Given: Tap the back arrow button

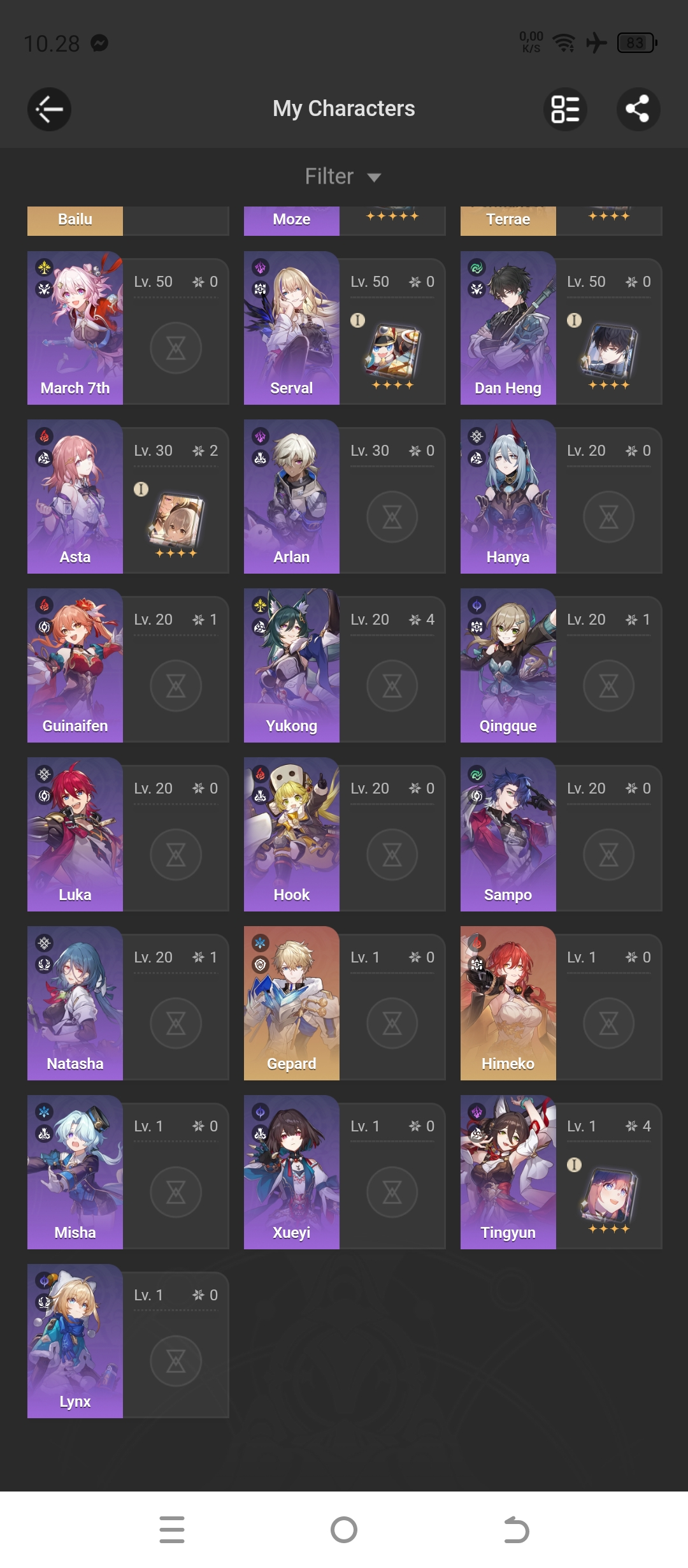Looking at the screenshot, I should coord(49,109).
